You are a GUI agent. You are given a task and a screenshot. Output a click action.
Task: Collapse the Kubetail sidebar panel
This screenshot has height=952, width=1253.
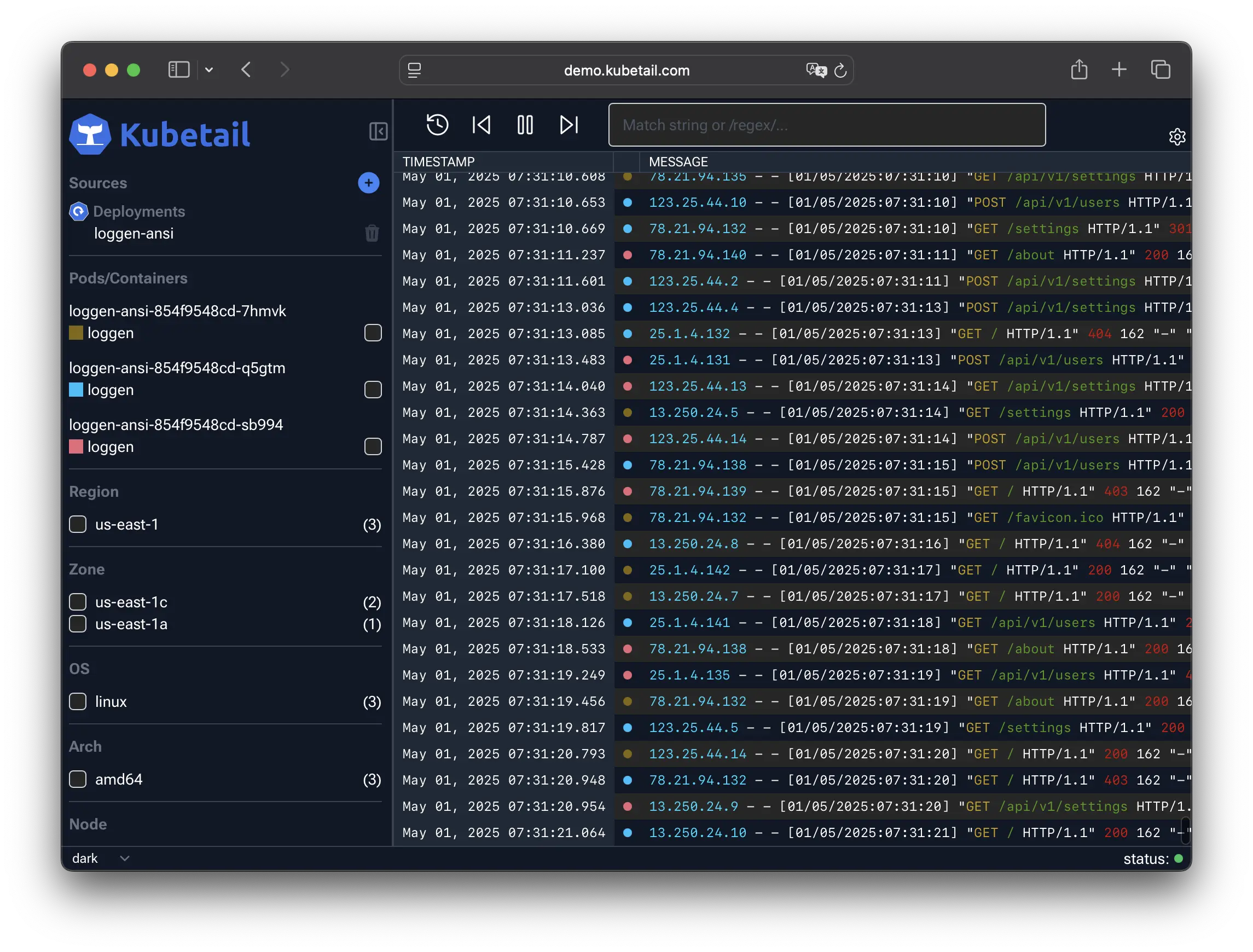click(378, 131)
